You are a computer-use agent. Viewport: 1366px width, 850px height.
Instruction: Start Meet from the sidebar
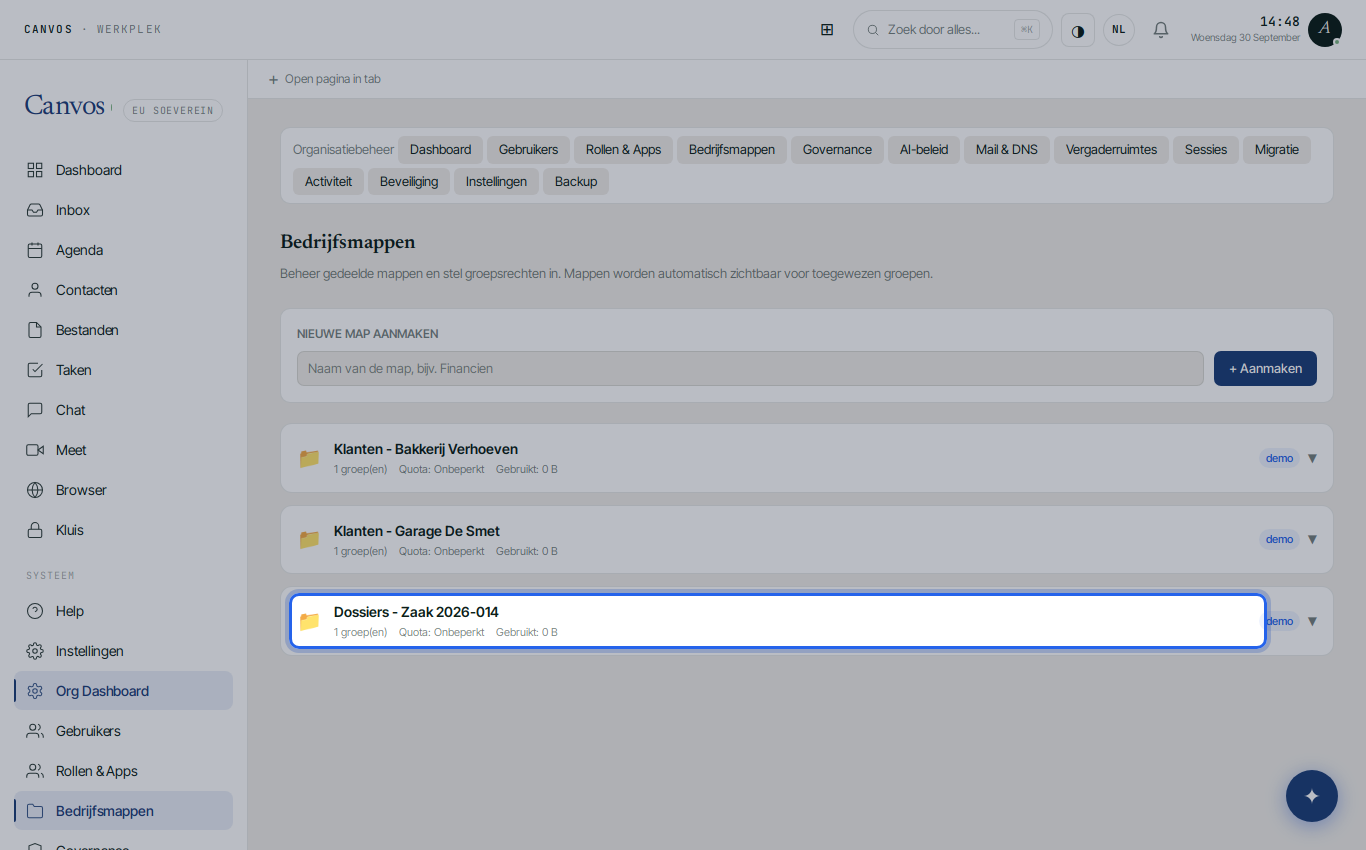pyautogui.click(x=124, y=450)
